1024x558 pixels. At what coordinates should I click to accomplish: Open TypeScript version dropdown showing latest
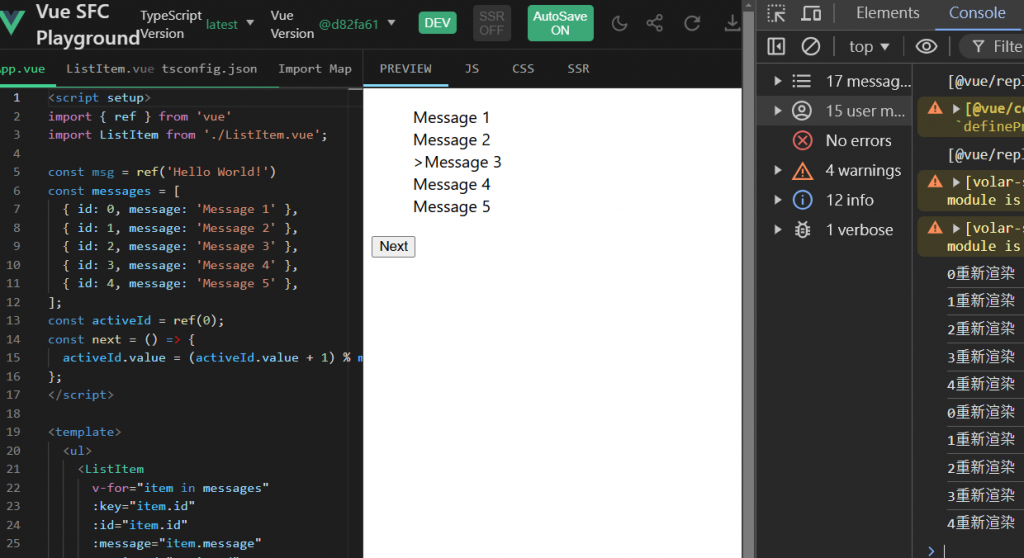(230, 24)
